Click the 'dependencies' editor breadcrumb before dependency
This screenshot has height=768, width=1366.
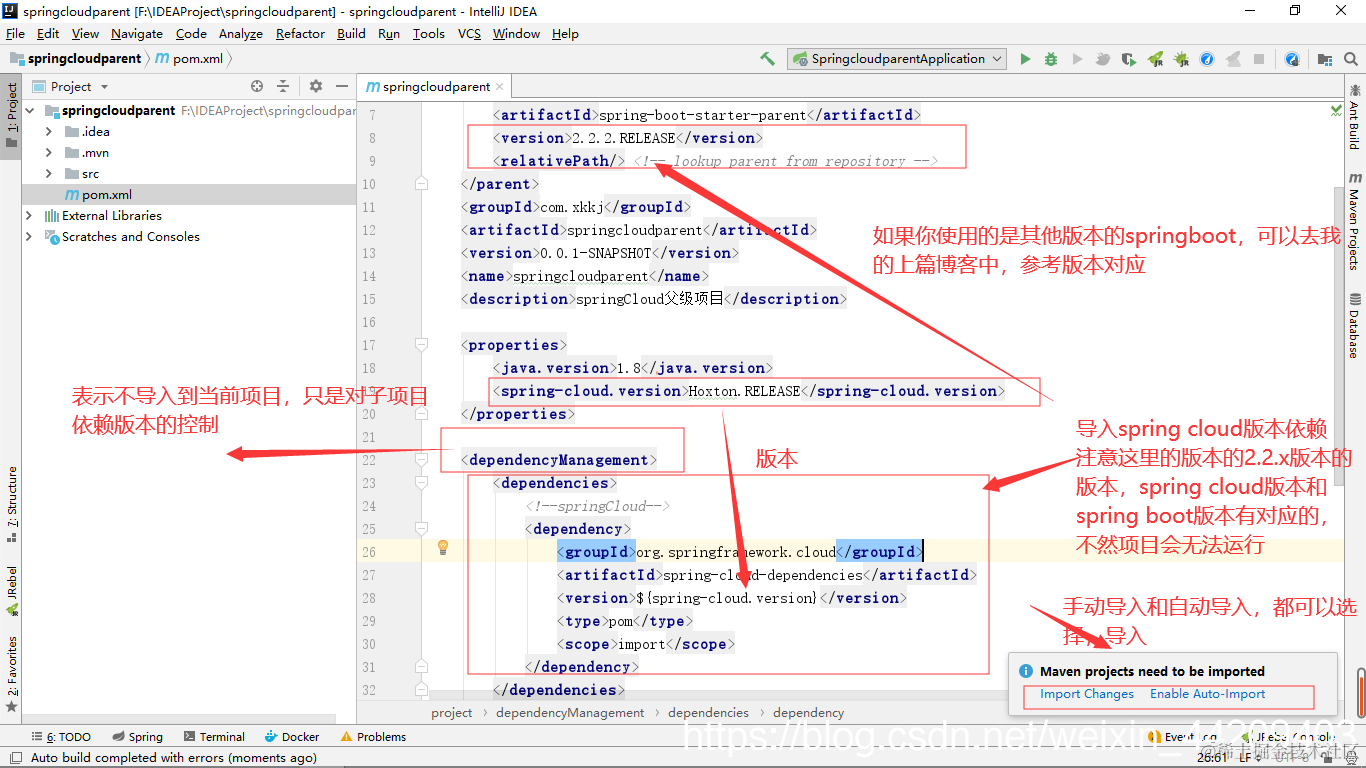708,713
